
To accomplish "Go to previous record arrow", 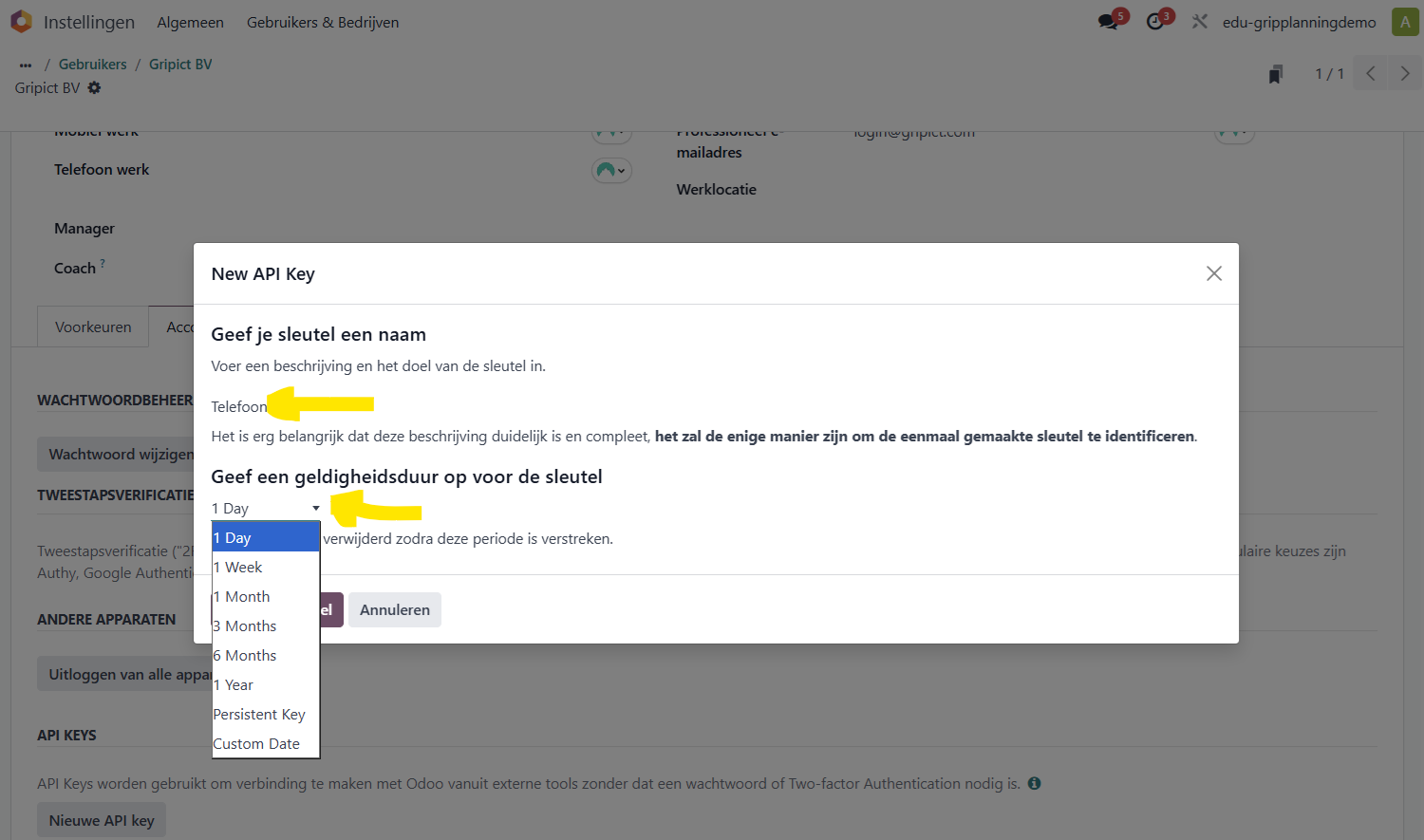I will click(x=1371, y=73).
